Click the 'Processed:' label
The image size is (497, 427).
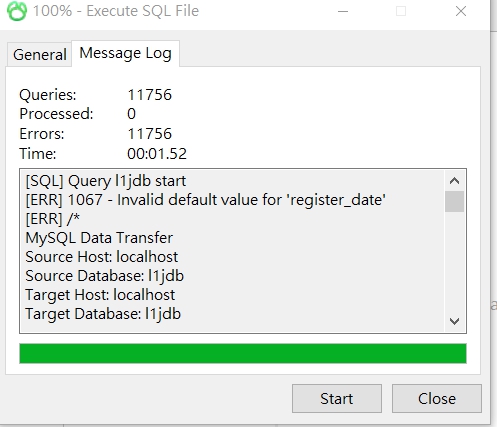point(56,114)
